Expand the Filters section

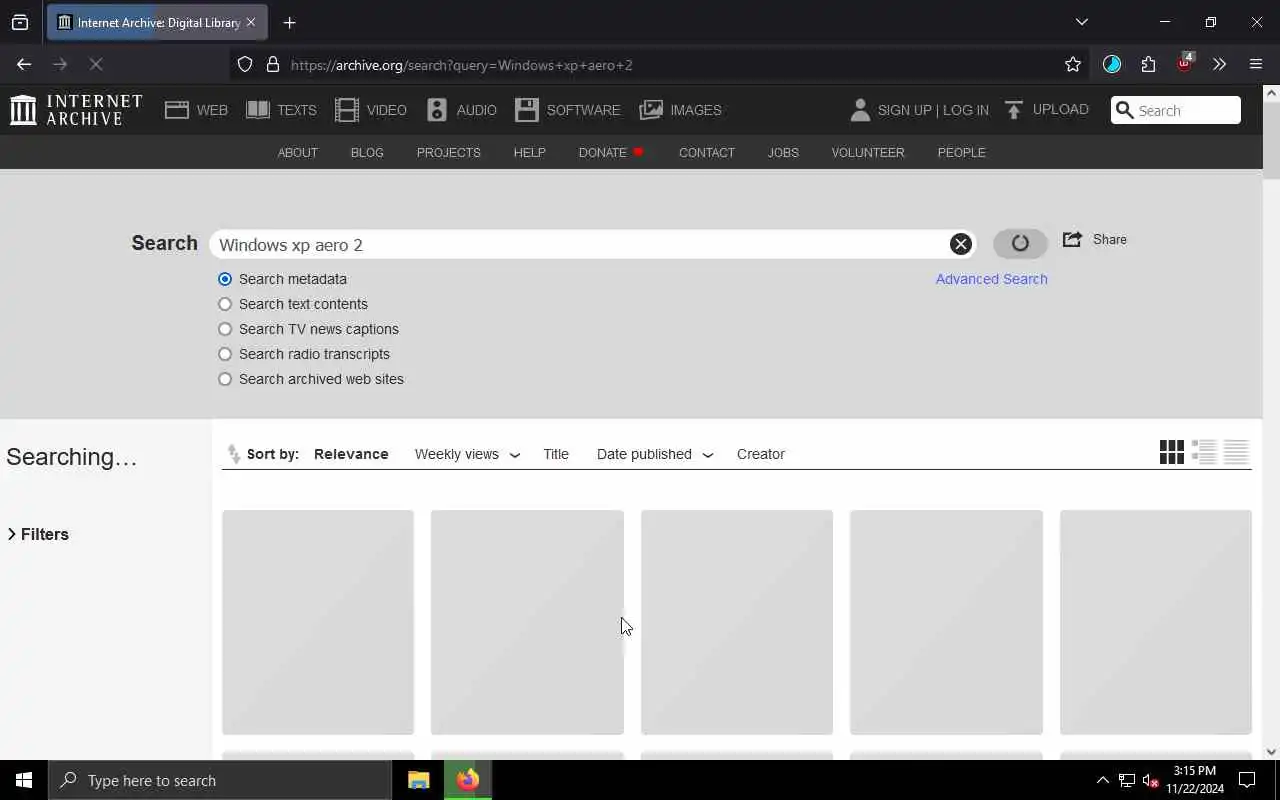(38, 534)
